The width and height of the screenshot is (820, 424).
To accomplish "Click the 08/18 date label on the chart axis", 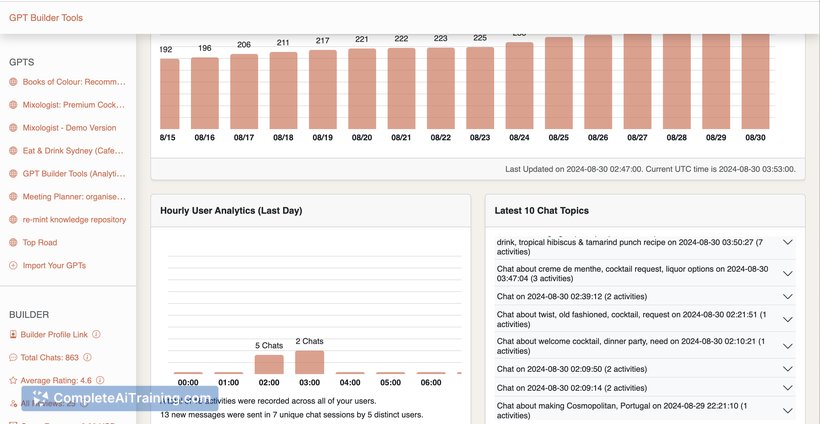I will tap(283, 137).
